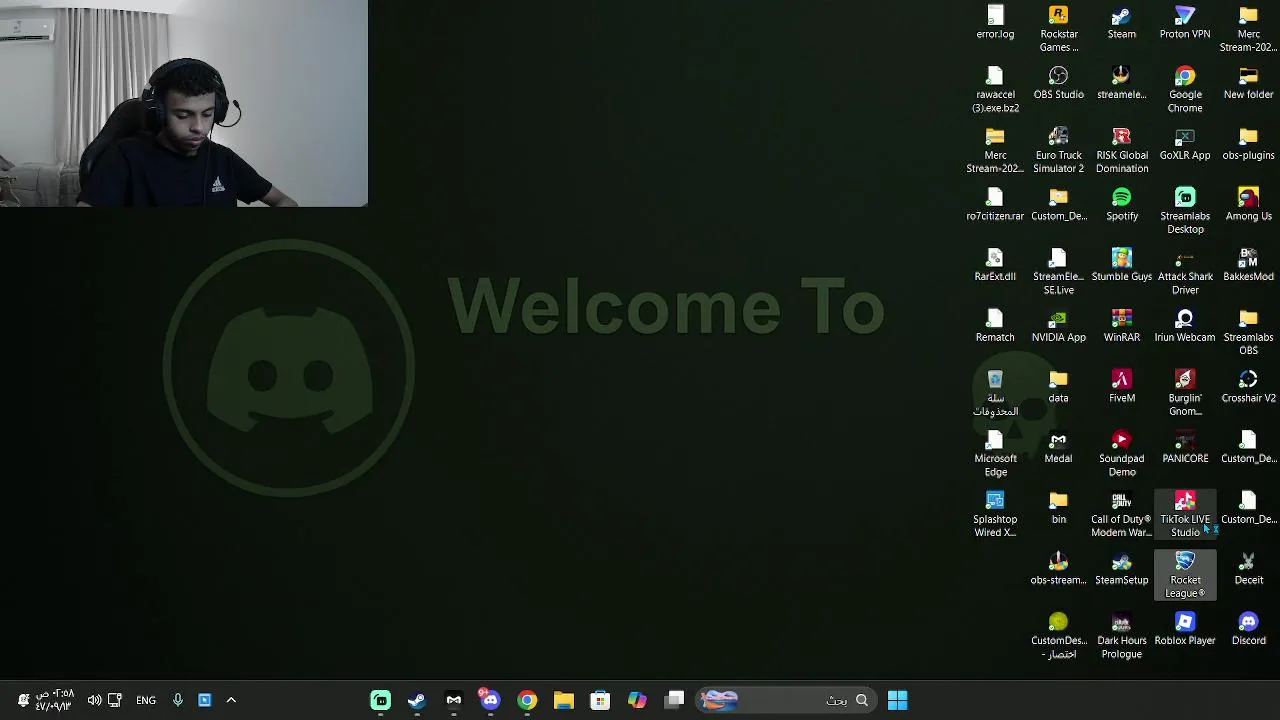The image size is (1280, 720).
Task: Select the error.log file
Action: [x=995, y=23]
